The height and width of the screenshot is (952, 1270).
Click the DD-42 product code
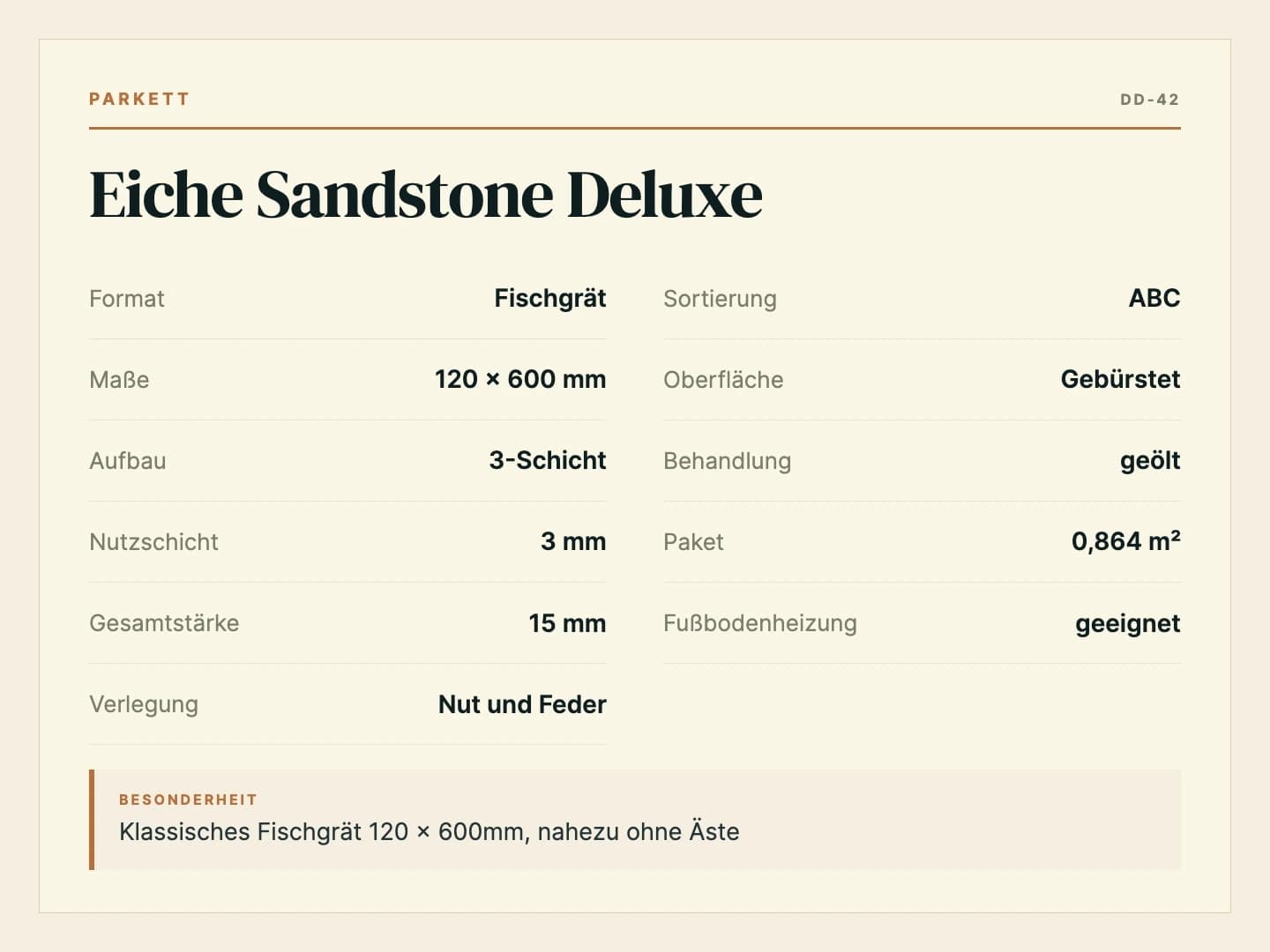(x=1150, y=100)
